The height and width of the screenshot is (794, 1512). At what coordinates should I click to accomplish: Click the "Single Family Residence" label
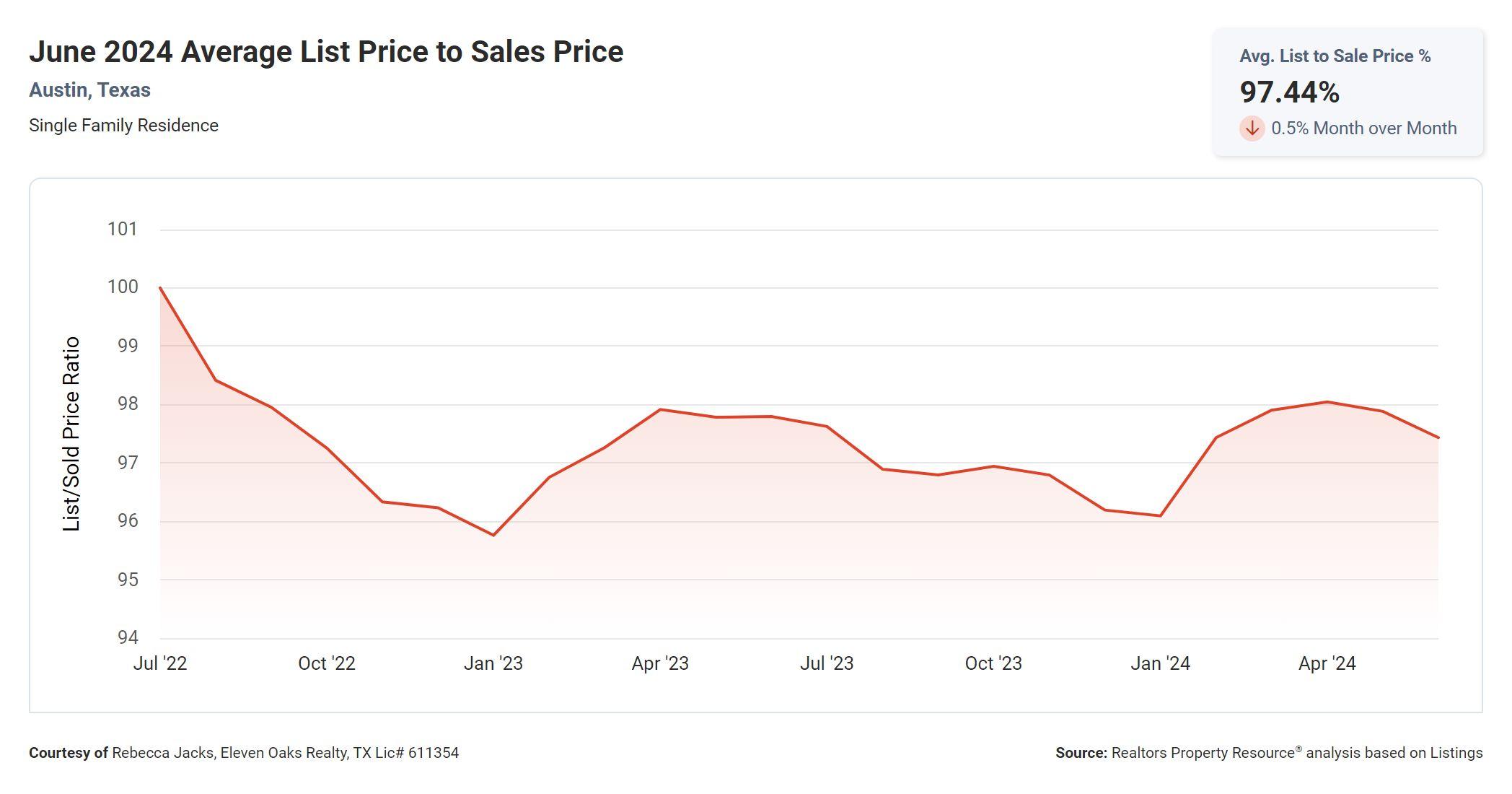click(x=123, y=126)
